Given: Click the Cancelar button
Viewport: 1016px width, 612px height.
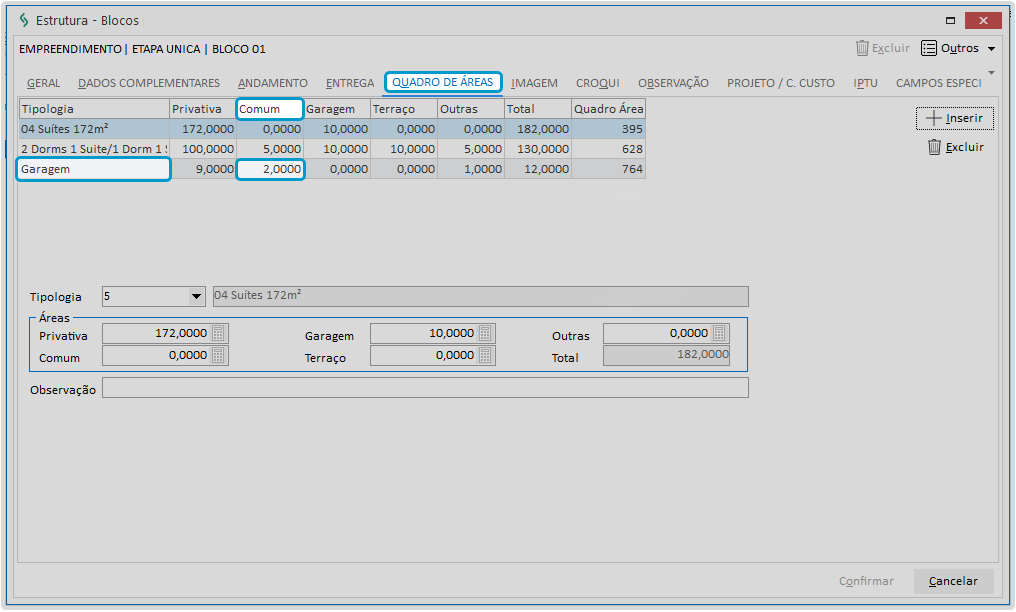Looking at the screenshot, I should (953, 581).
